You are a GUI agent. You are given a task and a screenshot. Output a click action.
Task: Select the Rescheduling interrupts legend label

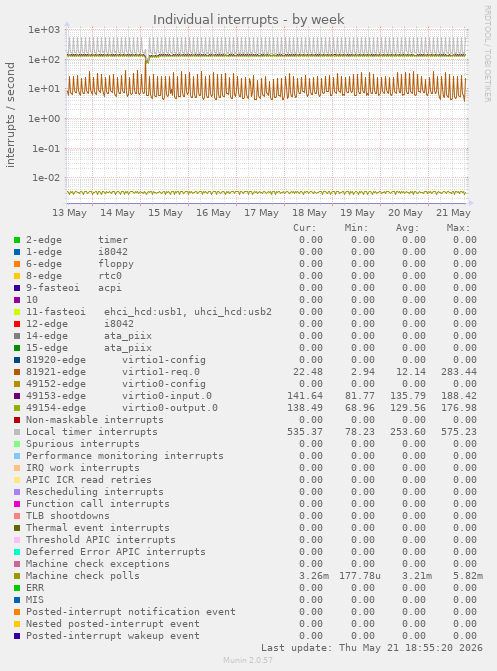(95, 492)
